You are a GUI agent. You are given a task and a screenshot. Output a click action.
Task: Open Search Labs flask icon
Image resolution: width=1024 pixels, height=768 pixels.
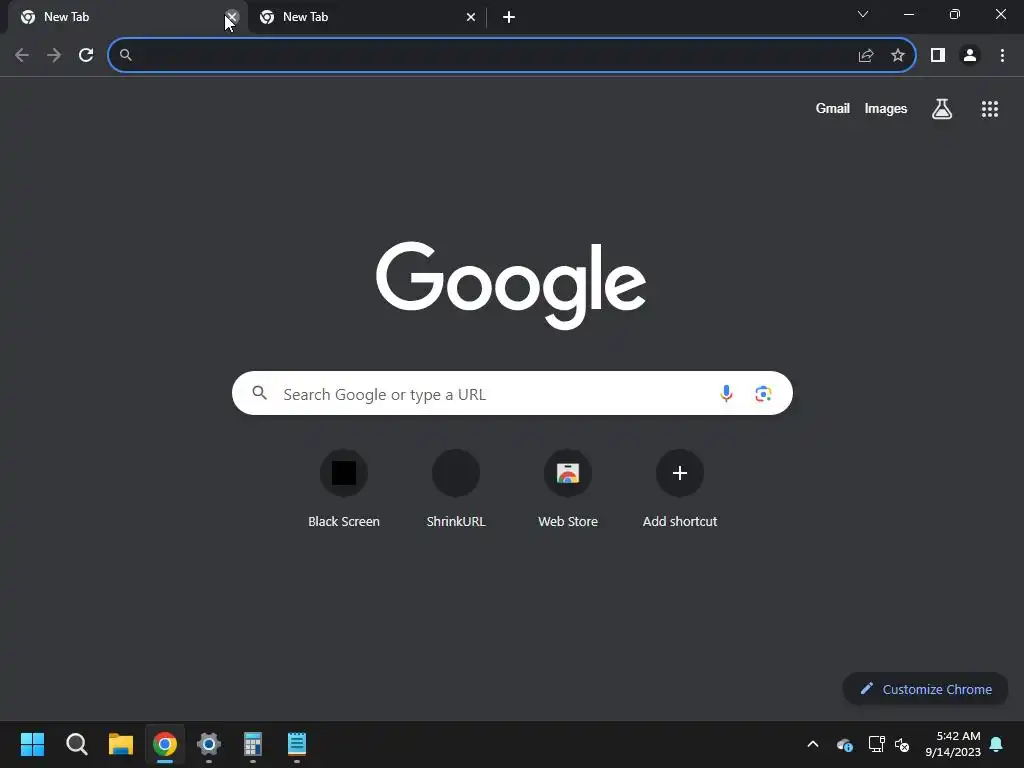tap(942, 109)
